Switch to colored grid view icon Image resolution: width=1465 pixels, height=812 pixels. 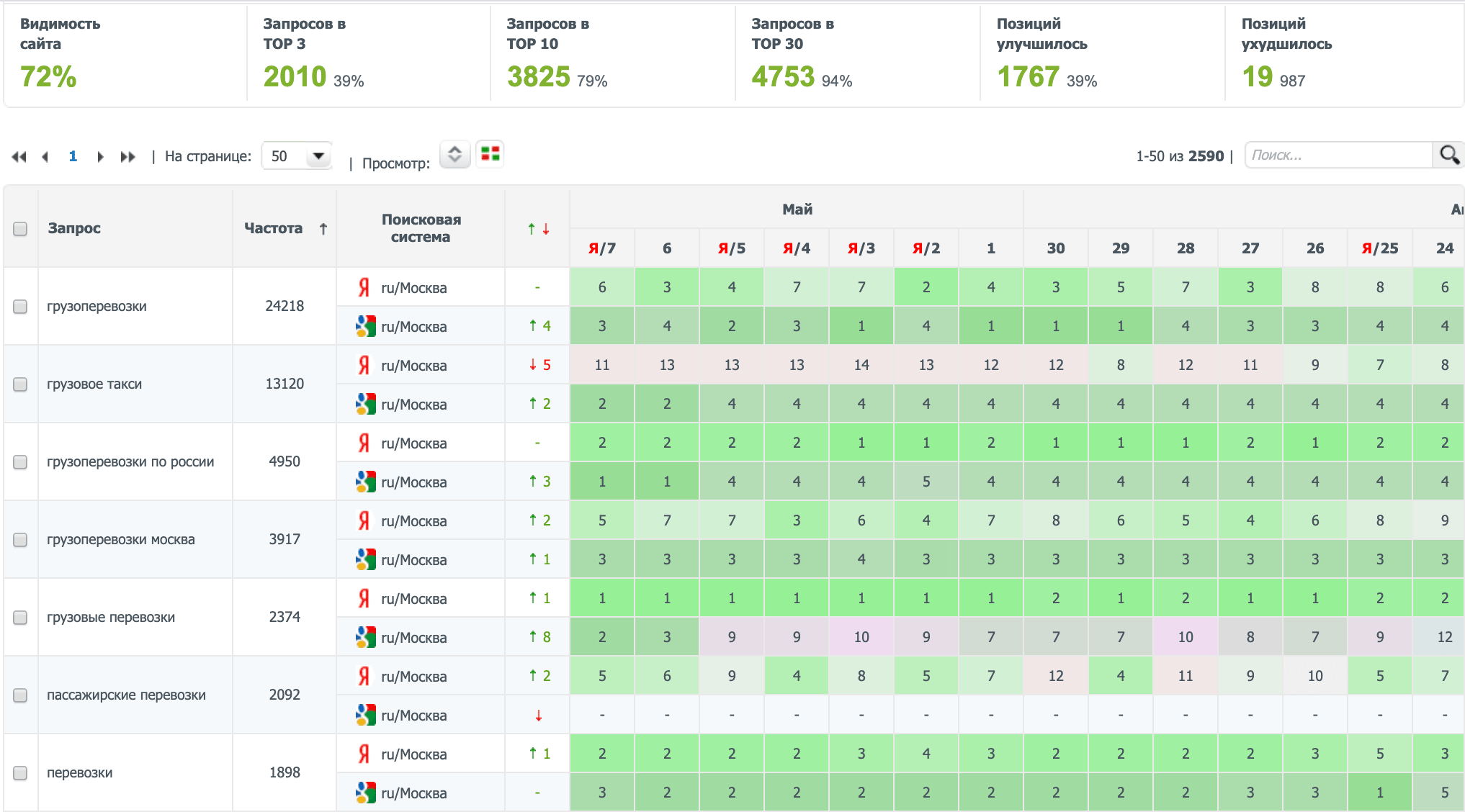490,153
